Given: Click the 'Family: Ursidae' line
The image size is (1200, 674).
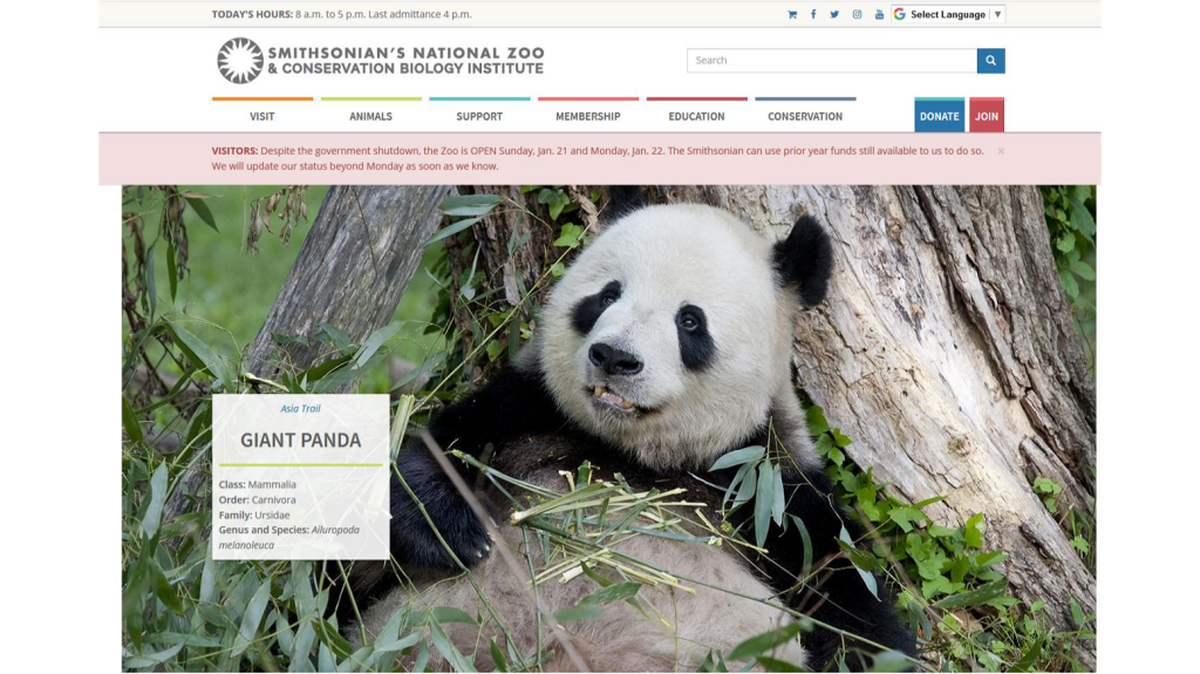Looking at the screenshot, I should tap(254, 515).
